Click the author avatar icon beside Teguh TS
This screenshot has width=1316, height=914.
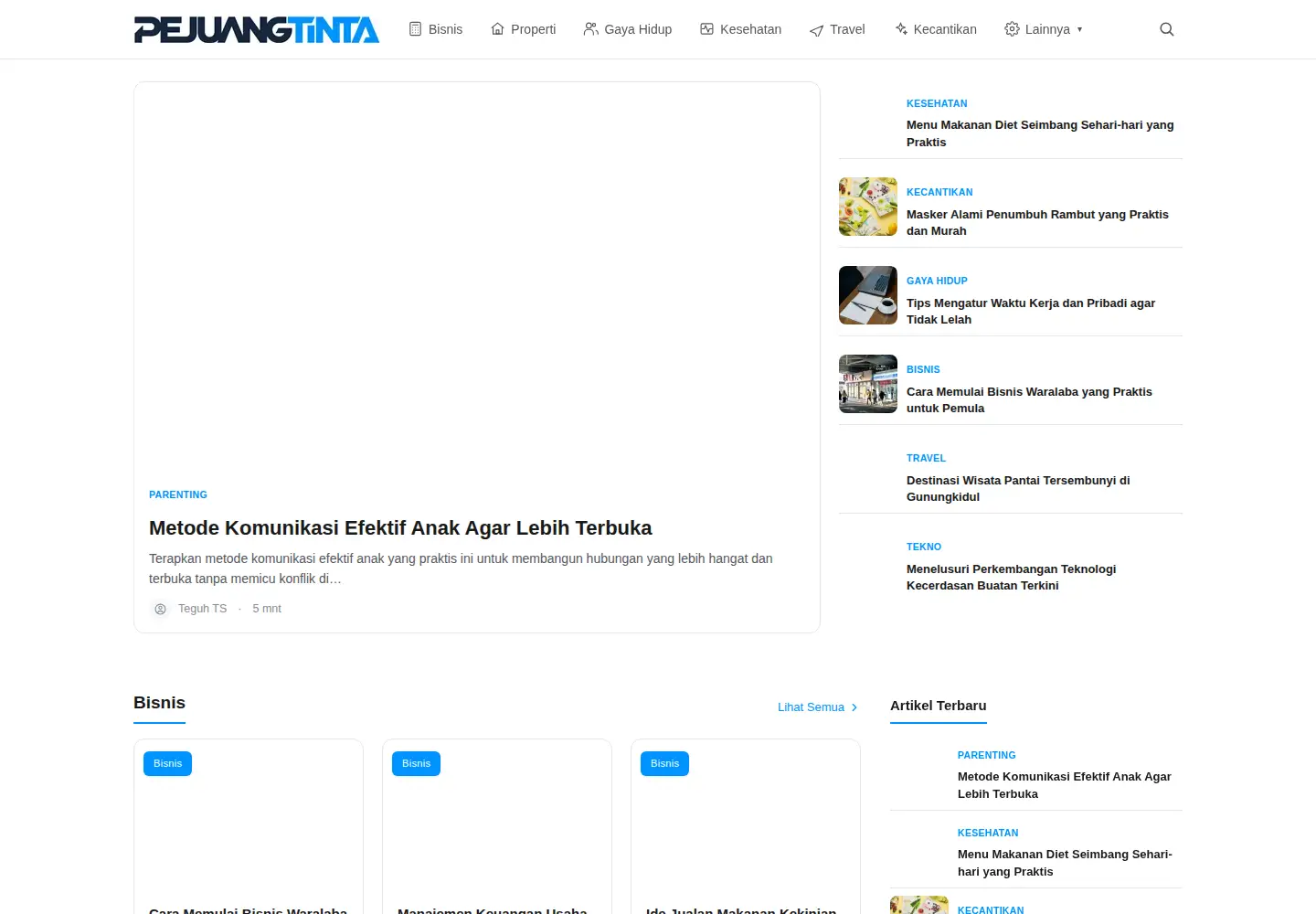(x=160, y=609)
